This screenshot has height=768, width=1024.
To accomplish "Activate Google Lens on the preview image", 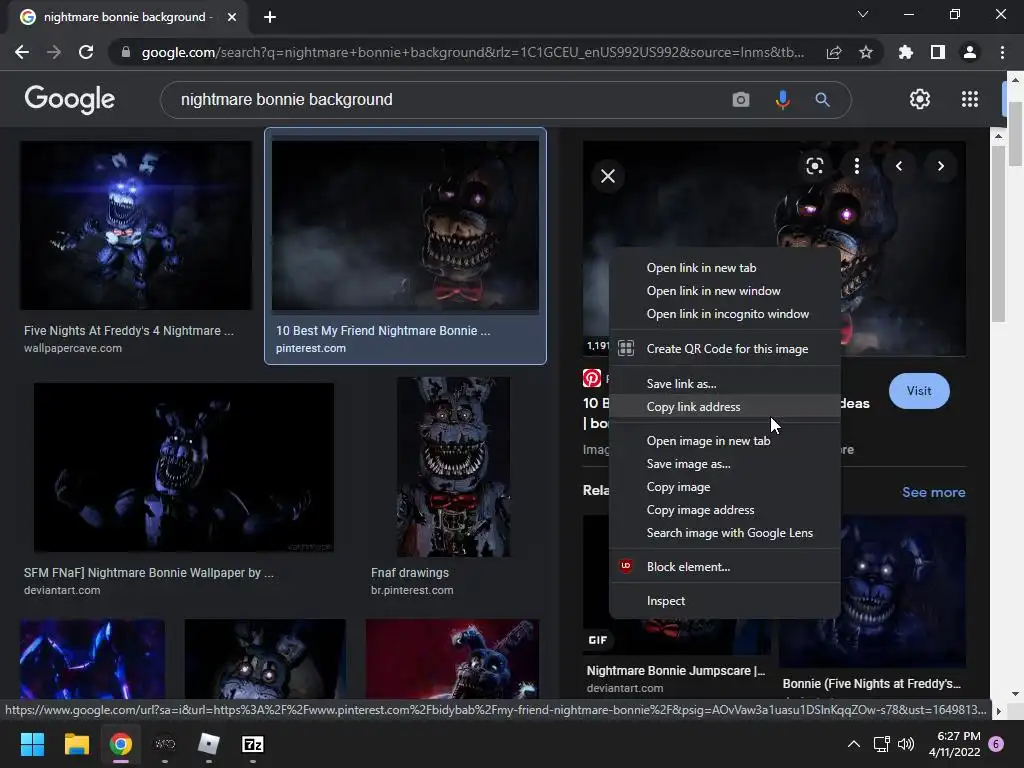I will pyautogui.click(x=814, y=166).
